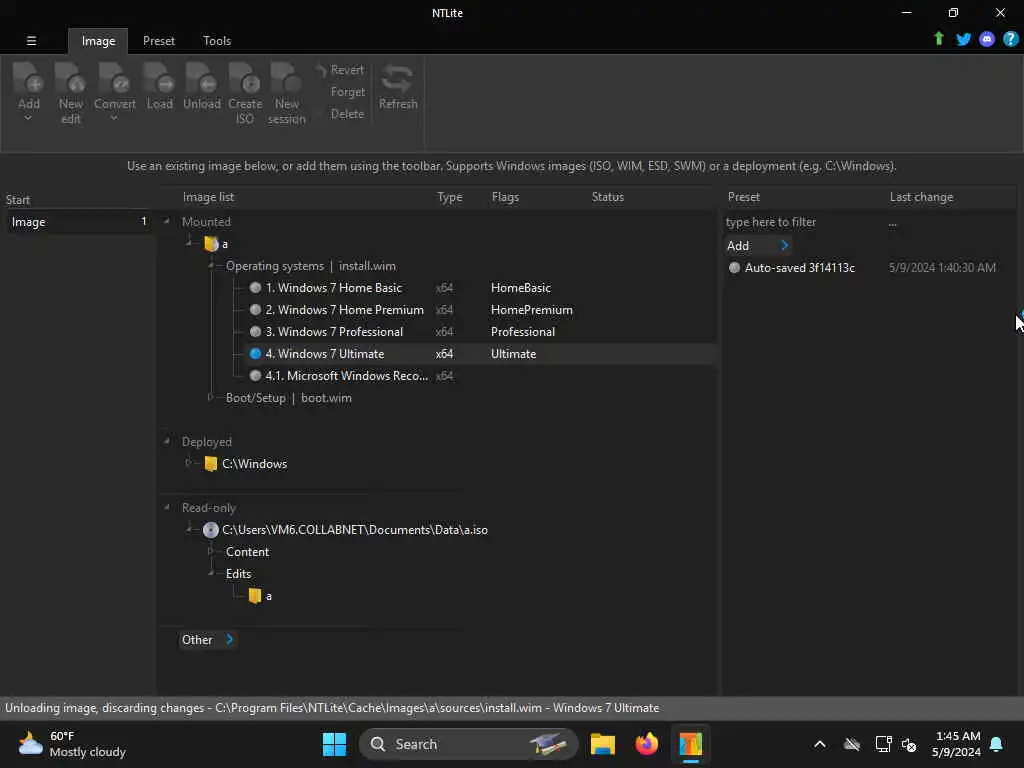The image size is (1024, 768).
Task: Click the C:\Windows folder icon
Action: tap(210, 464)
